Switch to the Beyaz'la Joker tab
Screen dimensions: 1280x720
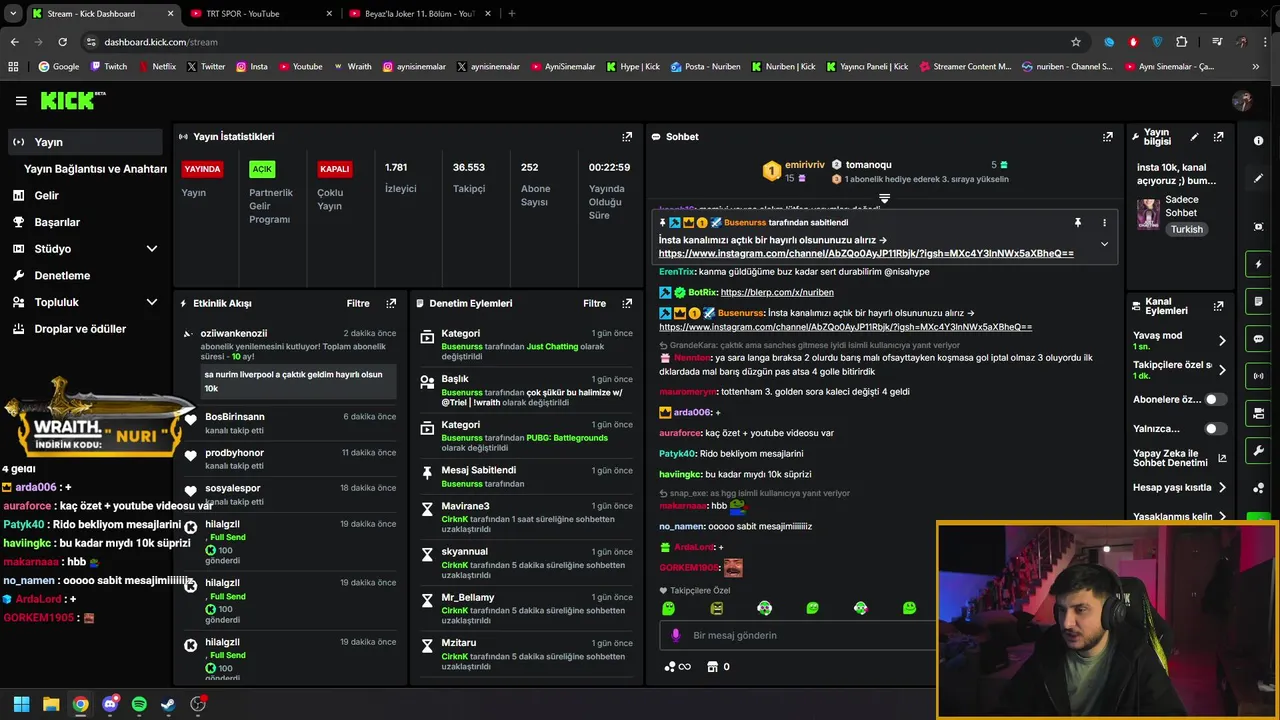point(420,14)
